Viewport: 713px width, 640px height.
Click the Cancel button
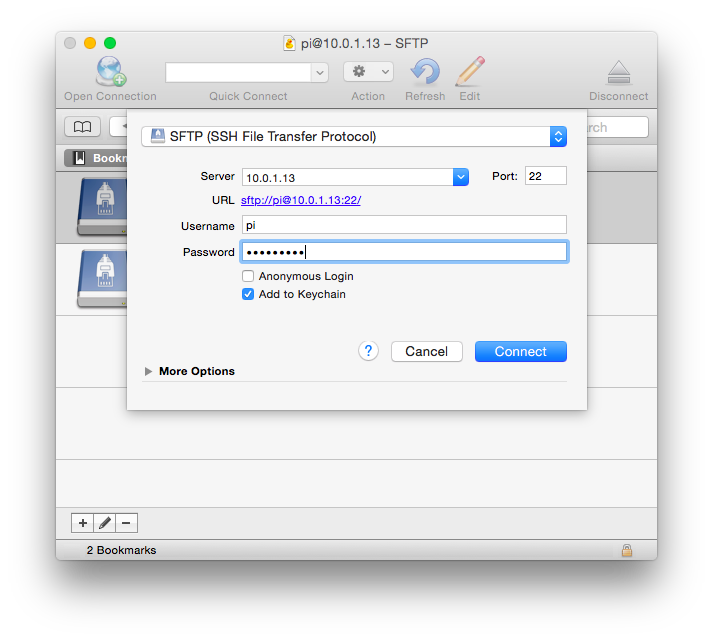pyautogui.click(x=427, y=352)
